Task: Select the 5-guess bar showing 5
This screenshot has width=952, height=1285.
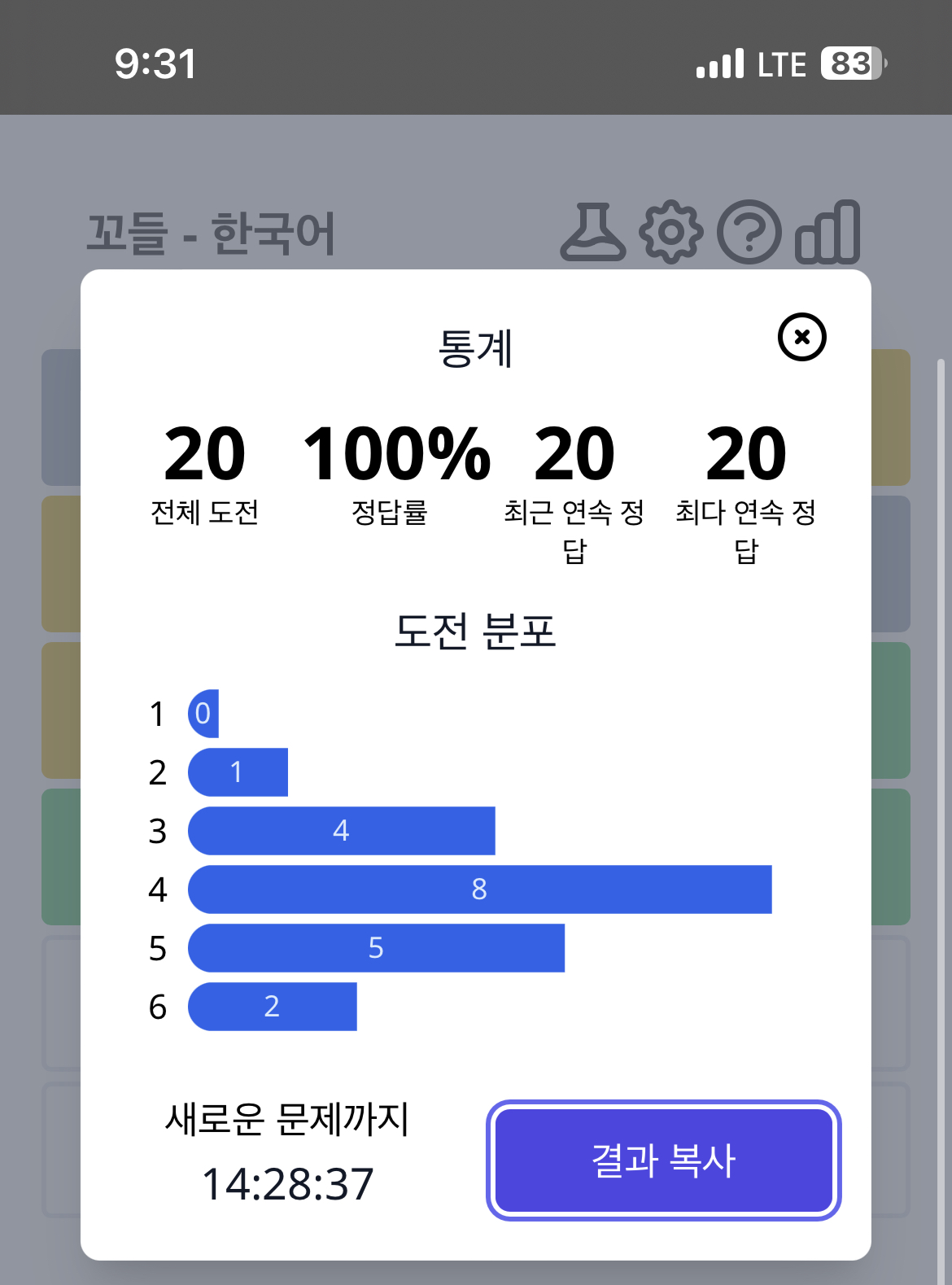Action: coord(376,948)
